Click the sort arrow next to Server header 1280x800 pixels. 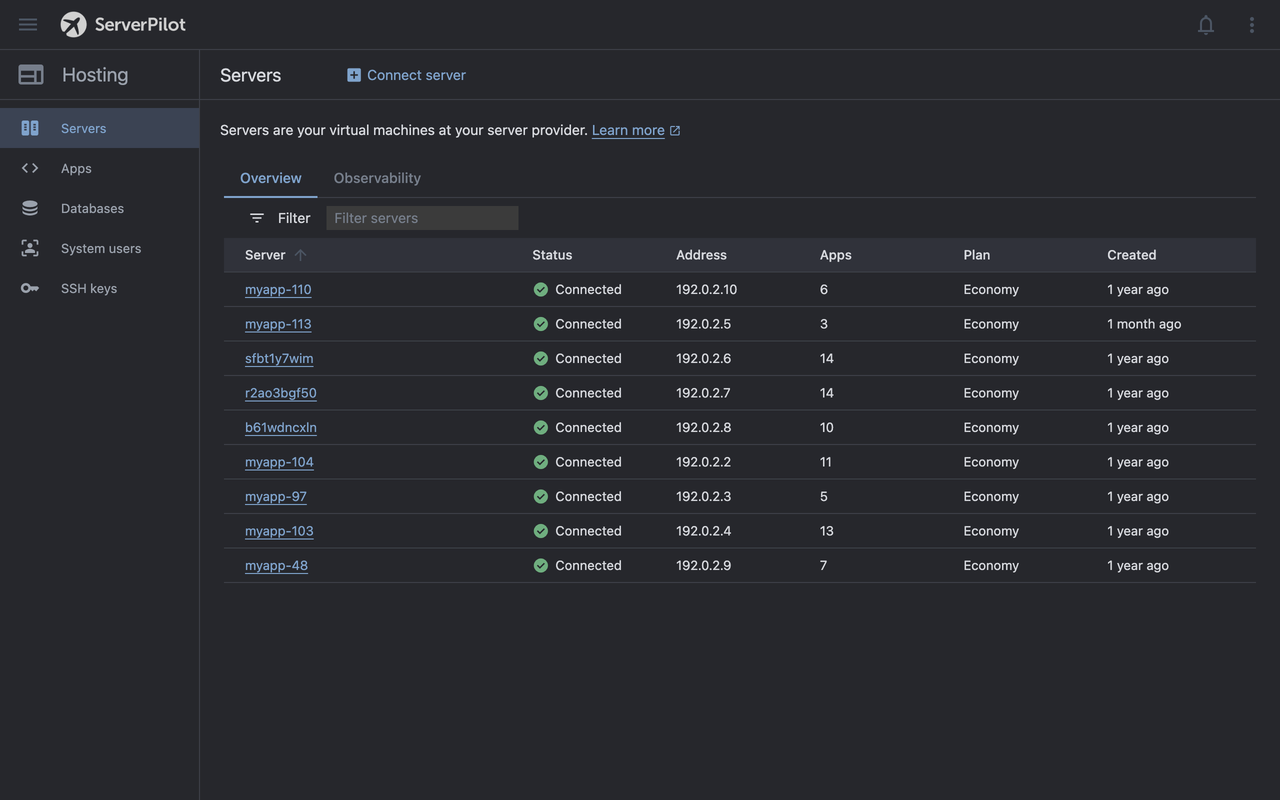pos(300,255)
